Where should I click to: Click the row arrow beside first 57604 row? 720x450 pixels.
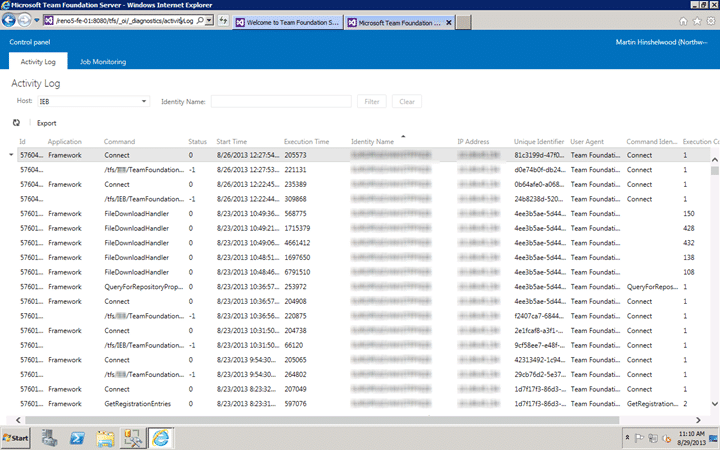pos(11,155)
